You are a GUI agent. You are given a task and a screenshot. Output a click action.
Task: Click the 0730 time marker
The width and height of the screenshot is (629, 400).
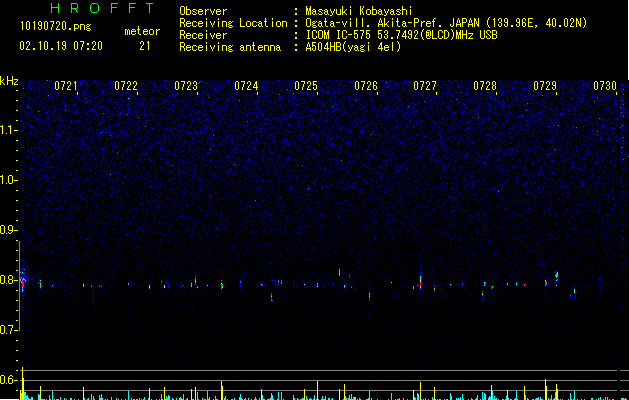click(x=605, y=86)
